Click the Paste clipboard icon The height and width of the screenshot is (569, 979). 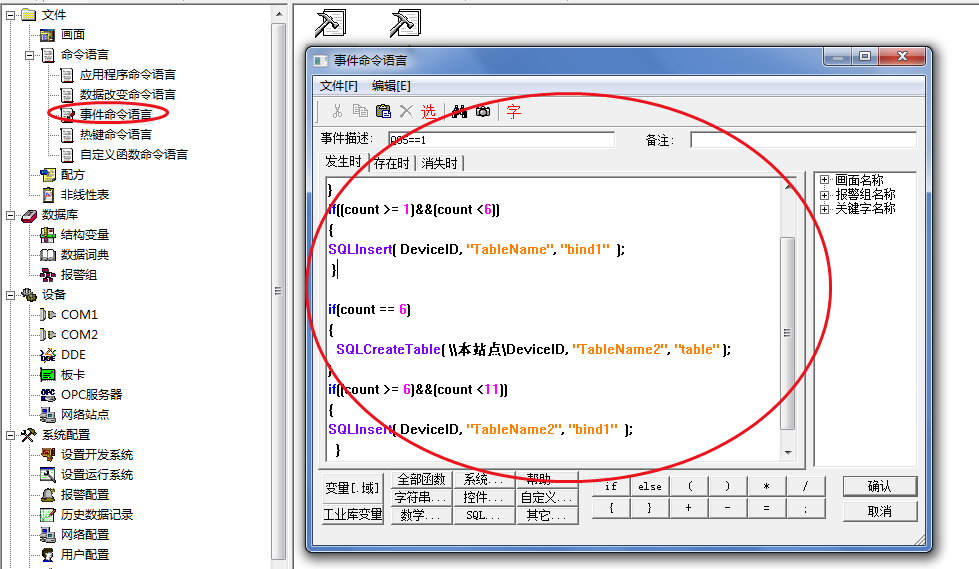click(x=383, y=111)
